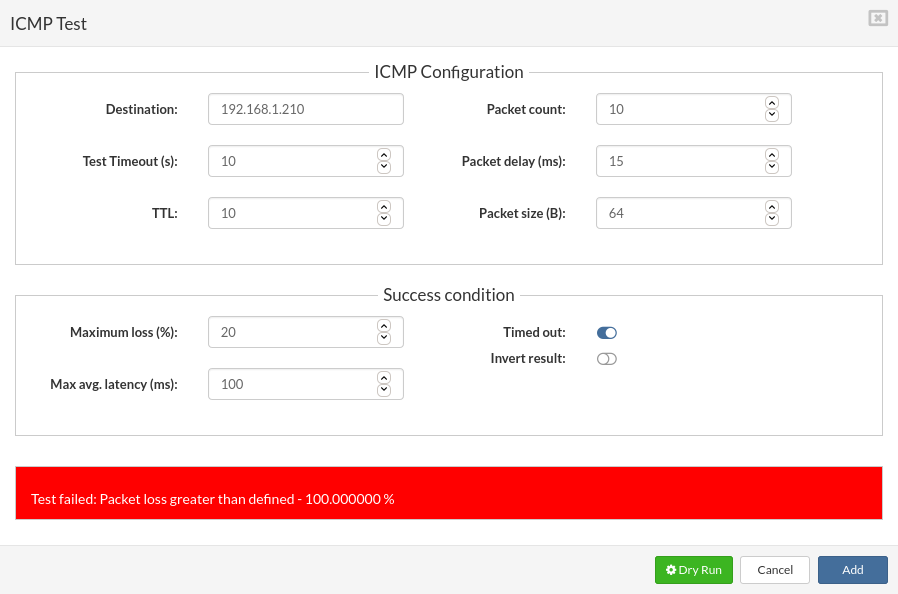The height and width of the screenshot is (594, 898).
Task: Select the Destination input field
Action: 300,109
